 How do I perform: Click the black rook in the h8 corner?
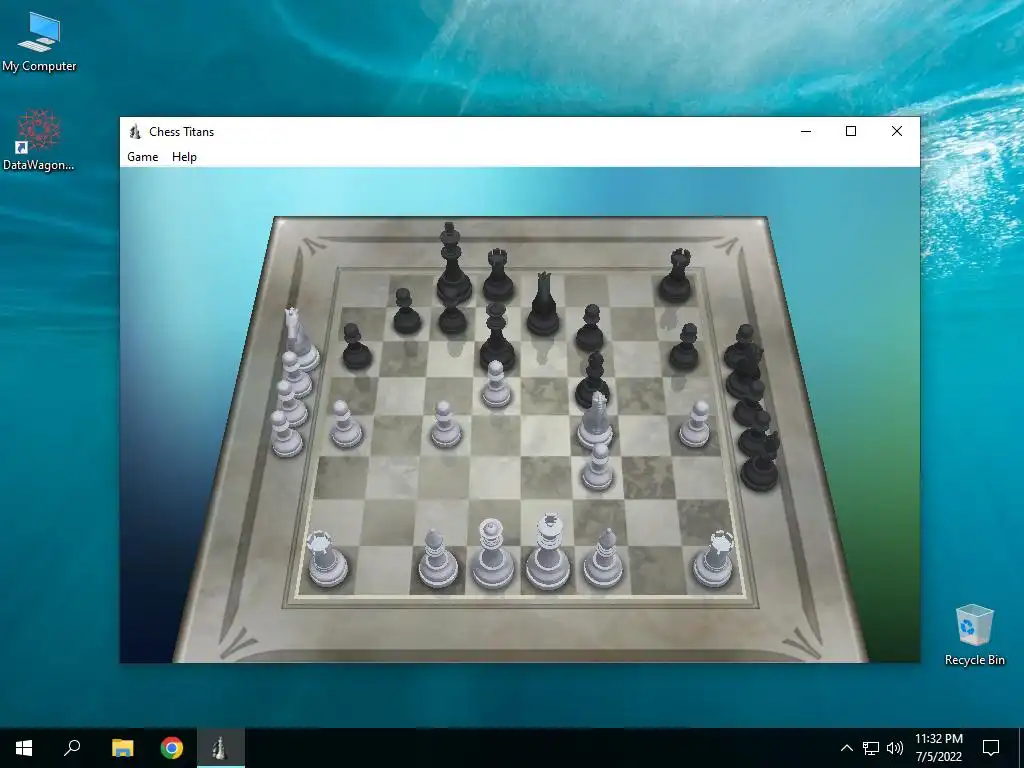click(675, 275)
